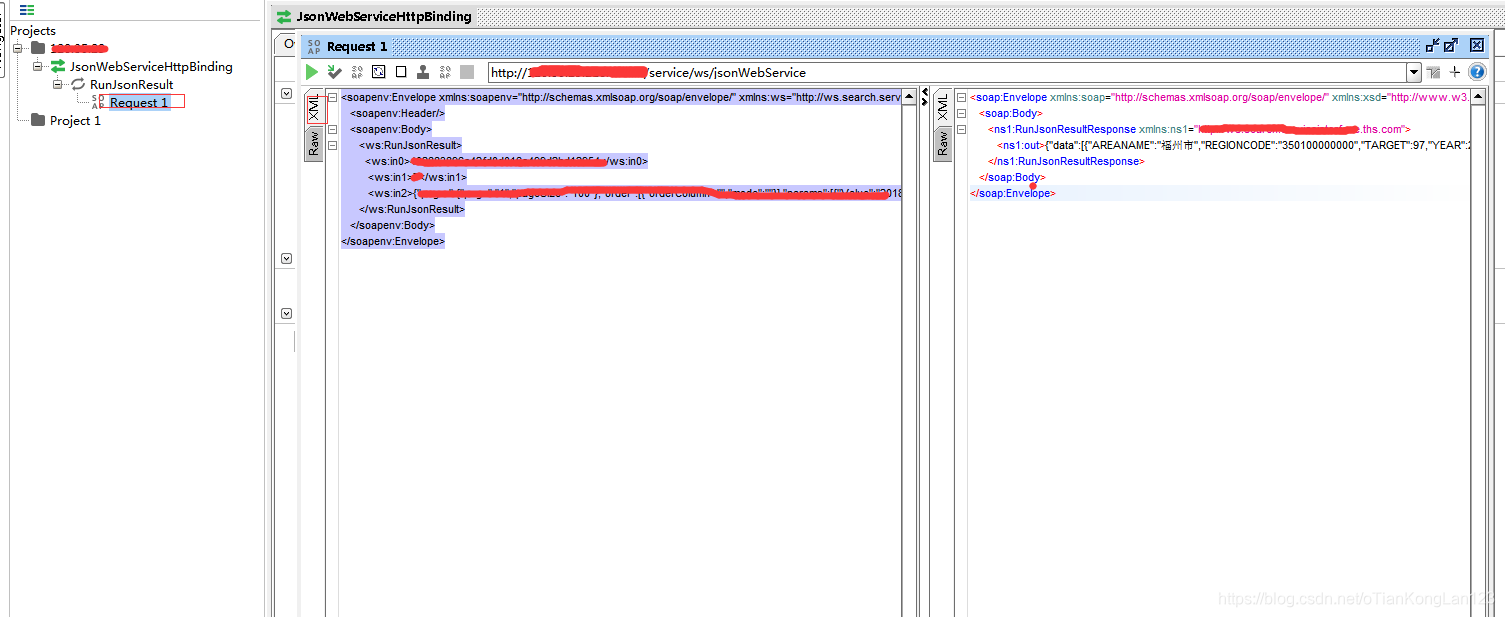
Task: Click the JsonWebServiceHttpBinding window title icon
Action: tap(284, 16)
